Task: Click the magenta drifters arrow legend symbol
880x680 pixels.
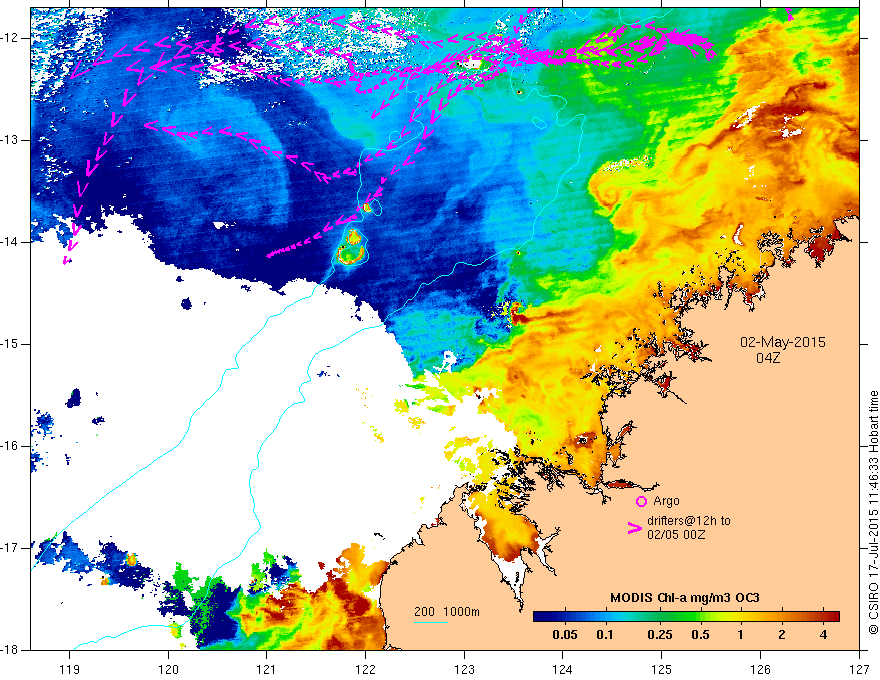Action: [635, 528]
